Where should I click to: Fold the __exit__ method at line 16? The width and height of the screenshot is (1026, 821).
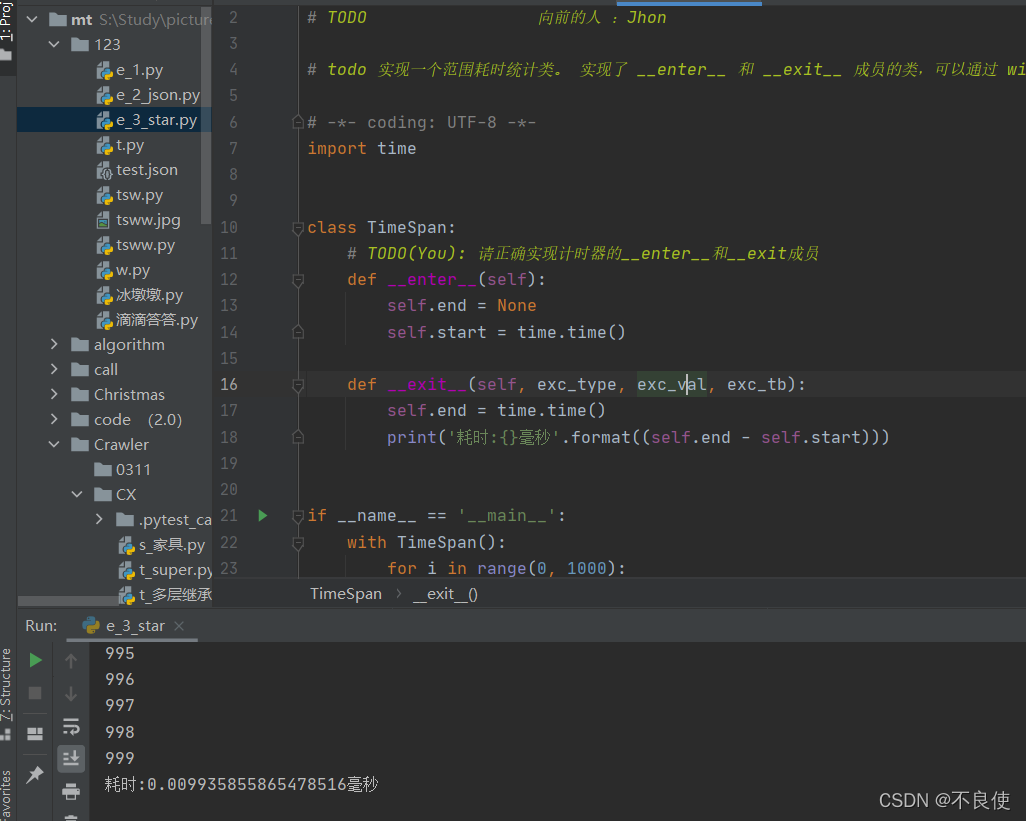298,385
